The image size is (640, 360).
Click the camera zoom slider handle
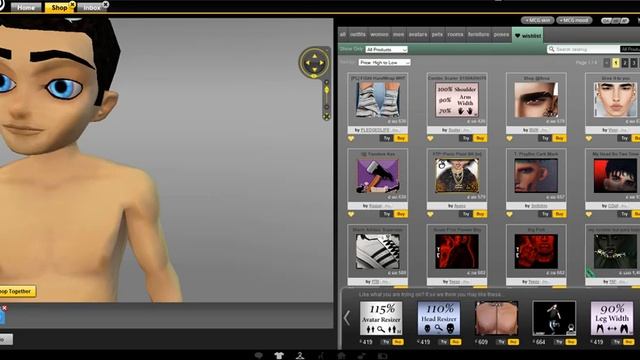[327, 90]
